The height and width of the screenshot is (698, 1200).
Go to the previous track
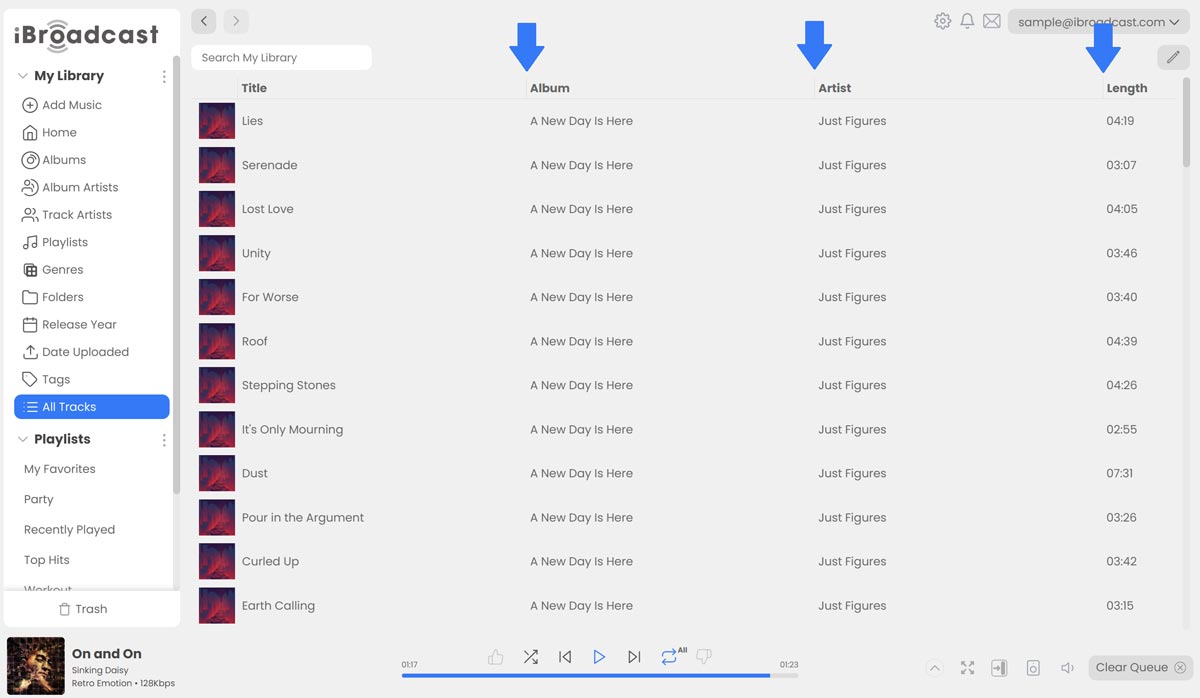pyautogui.click(x=565, y=657)
